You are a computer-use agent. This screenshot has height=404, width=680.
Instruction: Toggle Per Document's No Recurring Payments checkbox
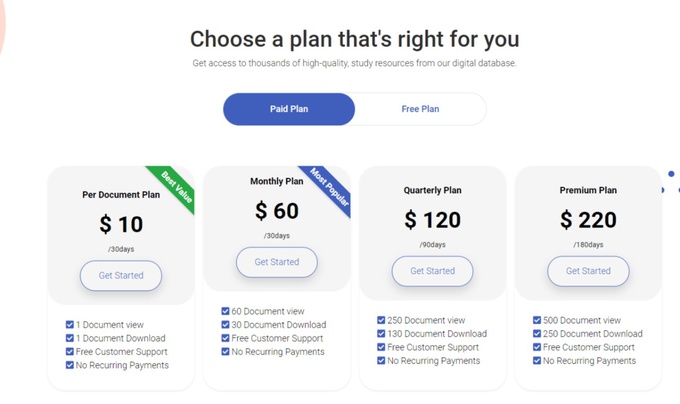70,365
